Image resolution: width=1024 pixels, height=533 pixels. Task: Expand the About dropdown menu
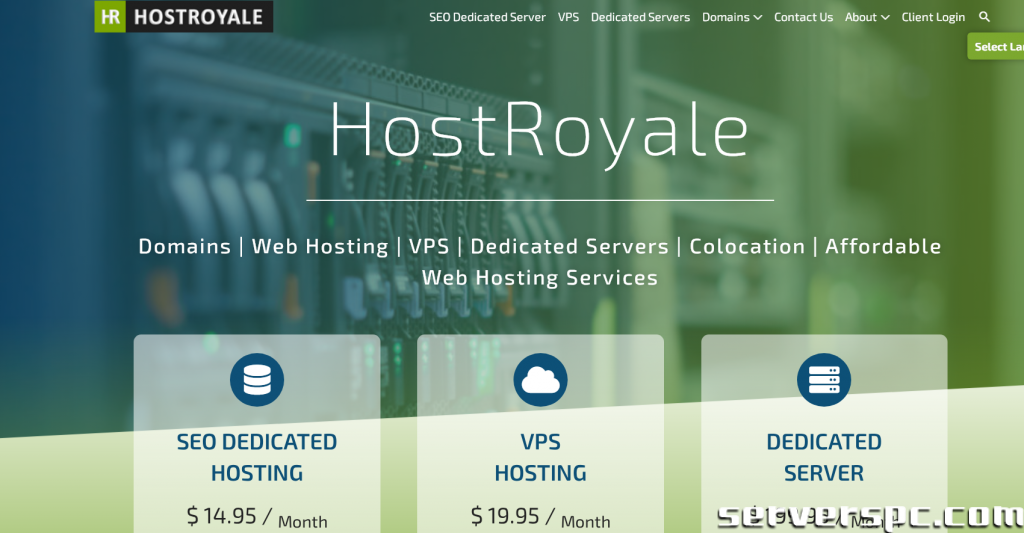tap(866, 17)
